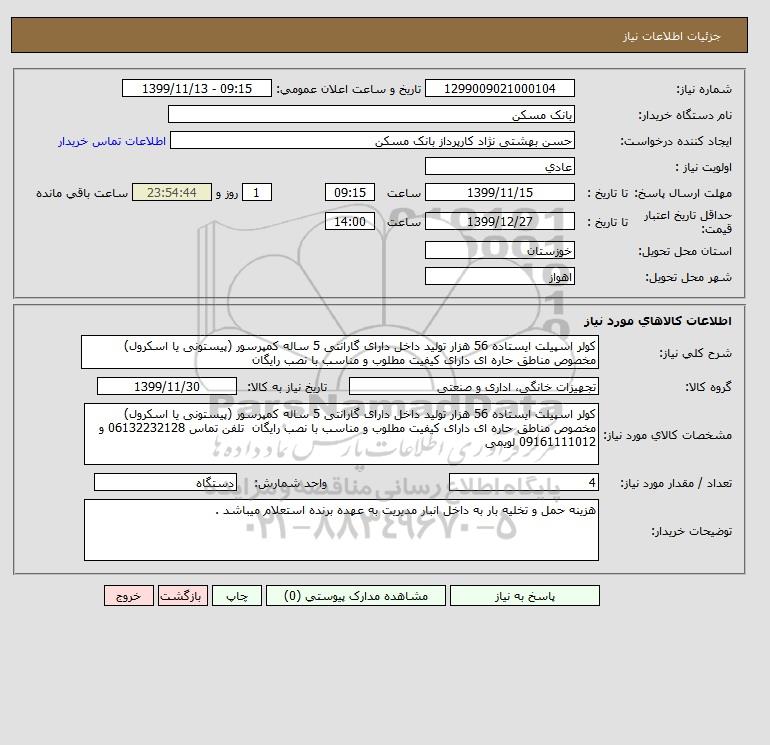Click the announcement date 1399/11/13 field
Image resolution: width=770 pixels, height=745 pixels.
(196, 88)
